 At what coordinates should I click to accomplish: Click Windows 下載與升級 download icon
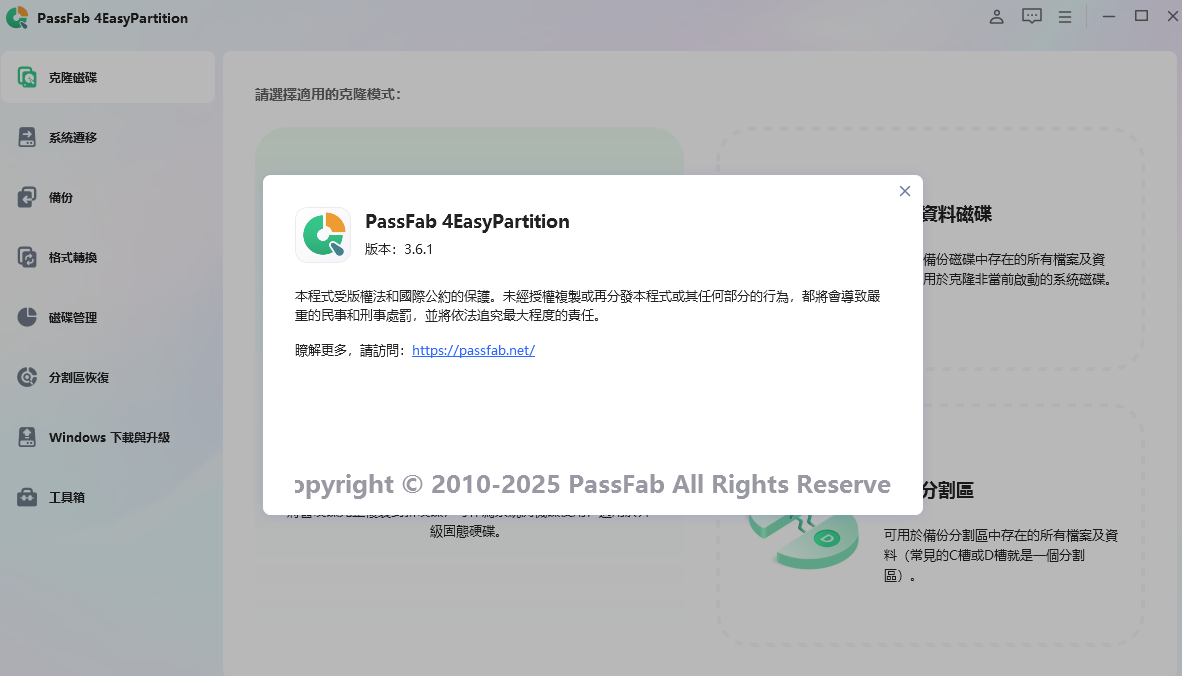click(27, 437)
